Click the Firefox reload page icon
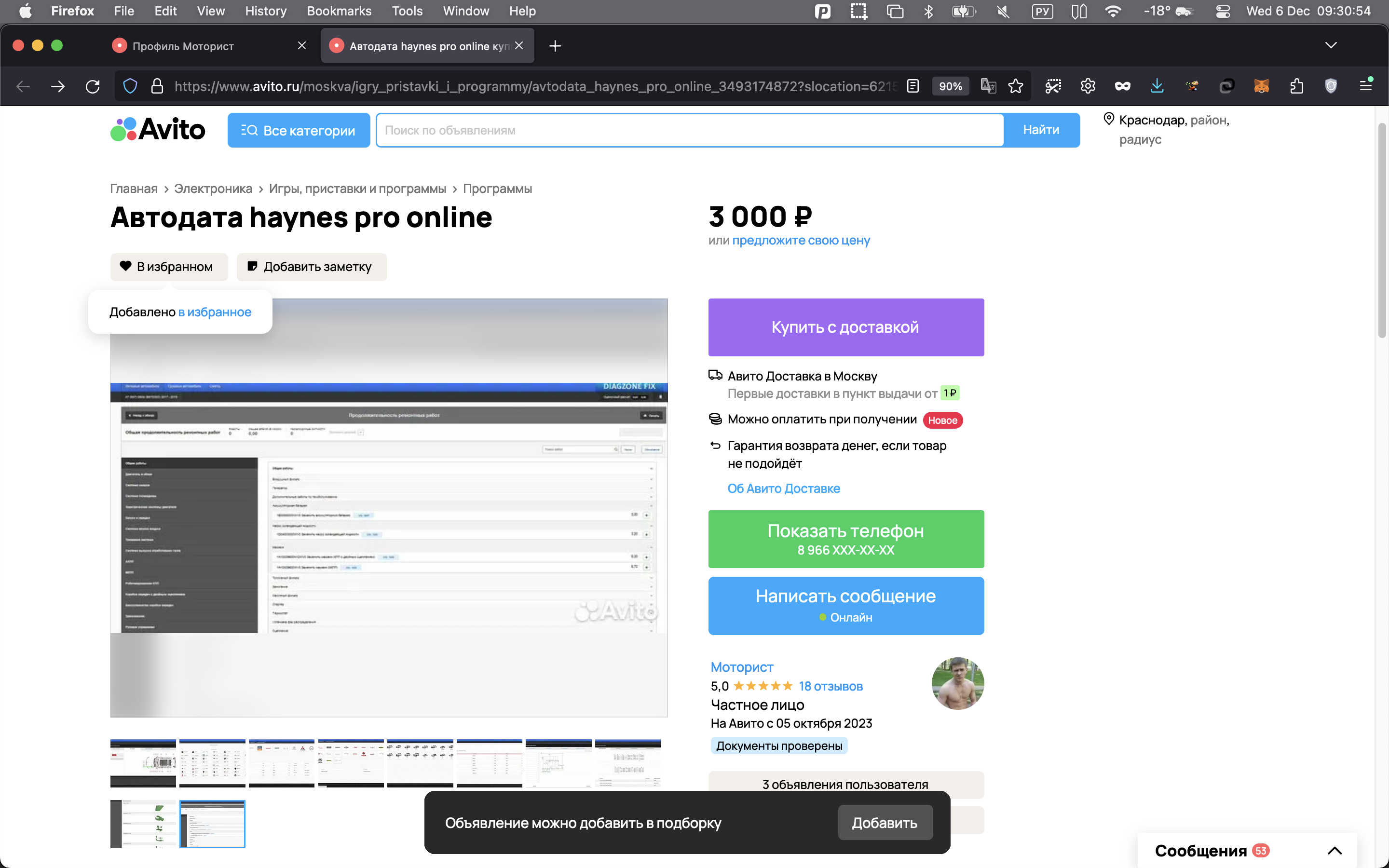 [93, 86]
